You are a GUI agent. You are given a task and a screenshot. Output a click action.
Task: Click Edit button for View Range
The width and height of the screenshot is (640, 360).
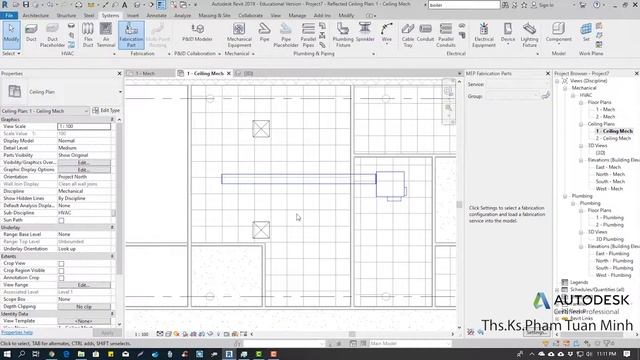84,285
